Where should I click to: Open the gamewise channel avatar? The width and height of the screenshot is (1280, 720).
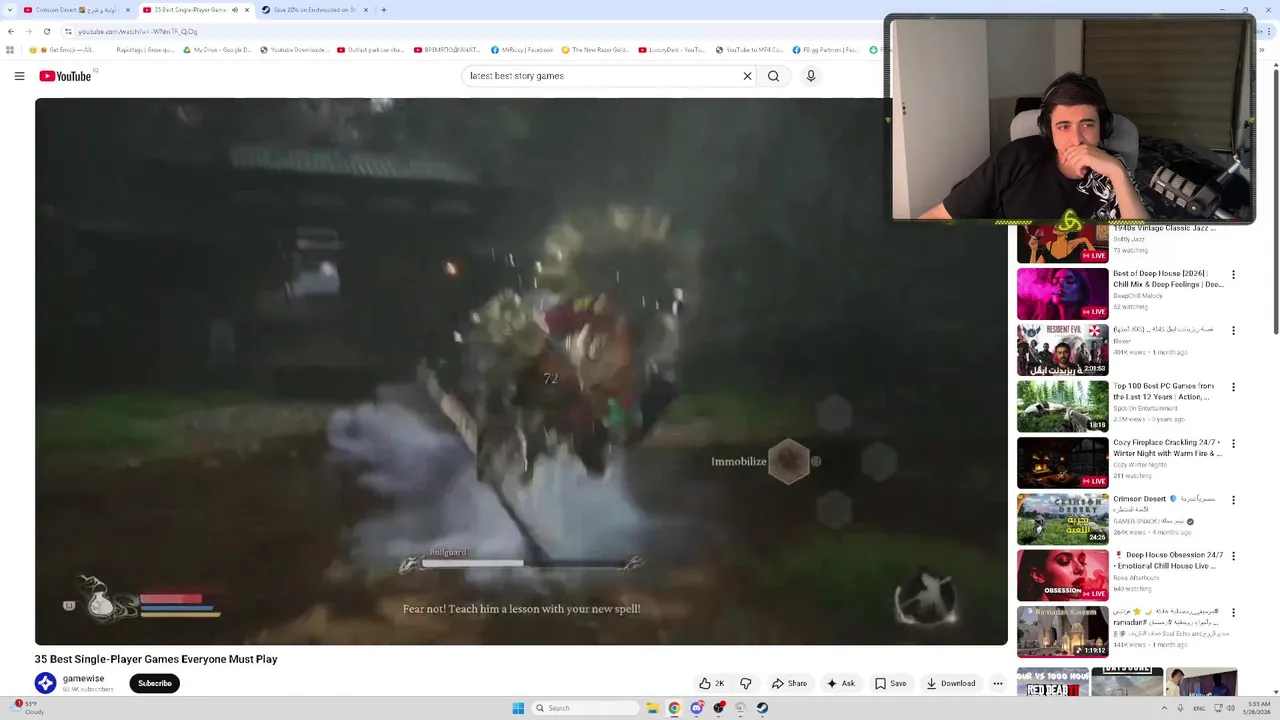click(x=45, y=683)
